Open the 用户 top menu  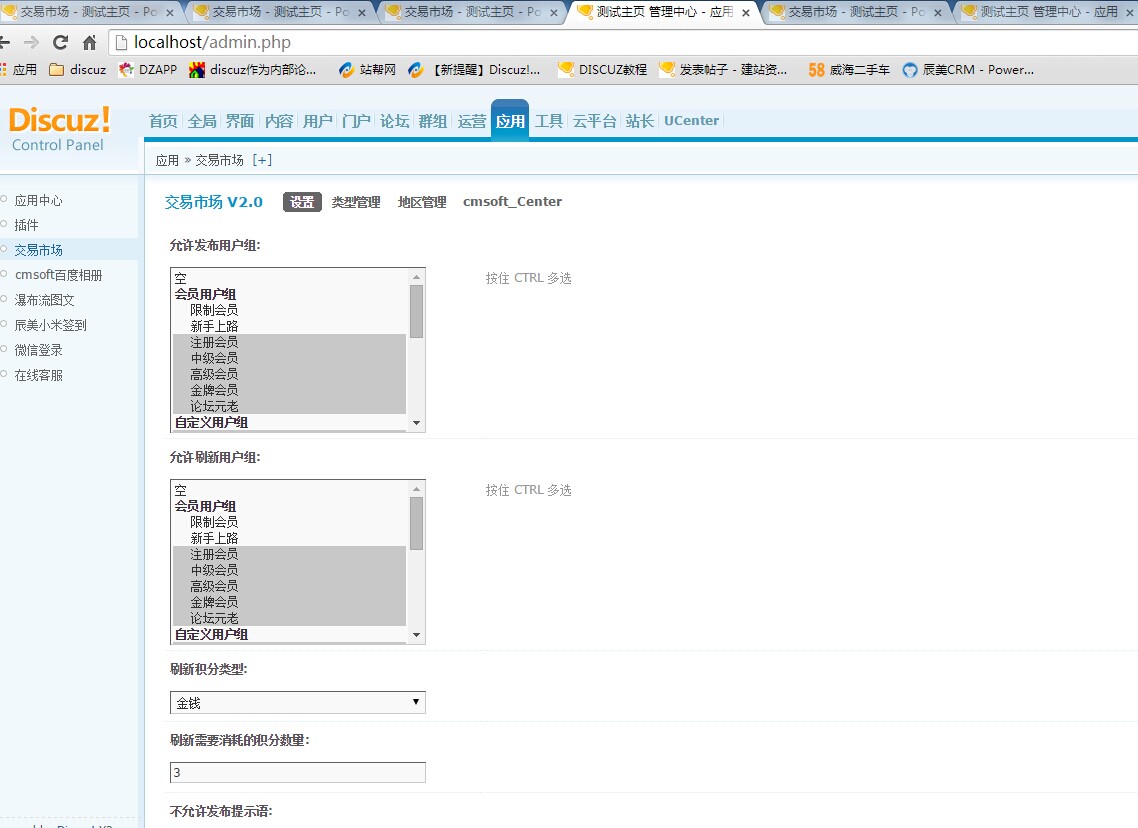click(317, 120)
